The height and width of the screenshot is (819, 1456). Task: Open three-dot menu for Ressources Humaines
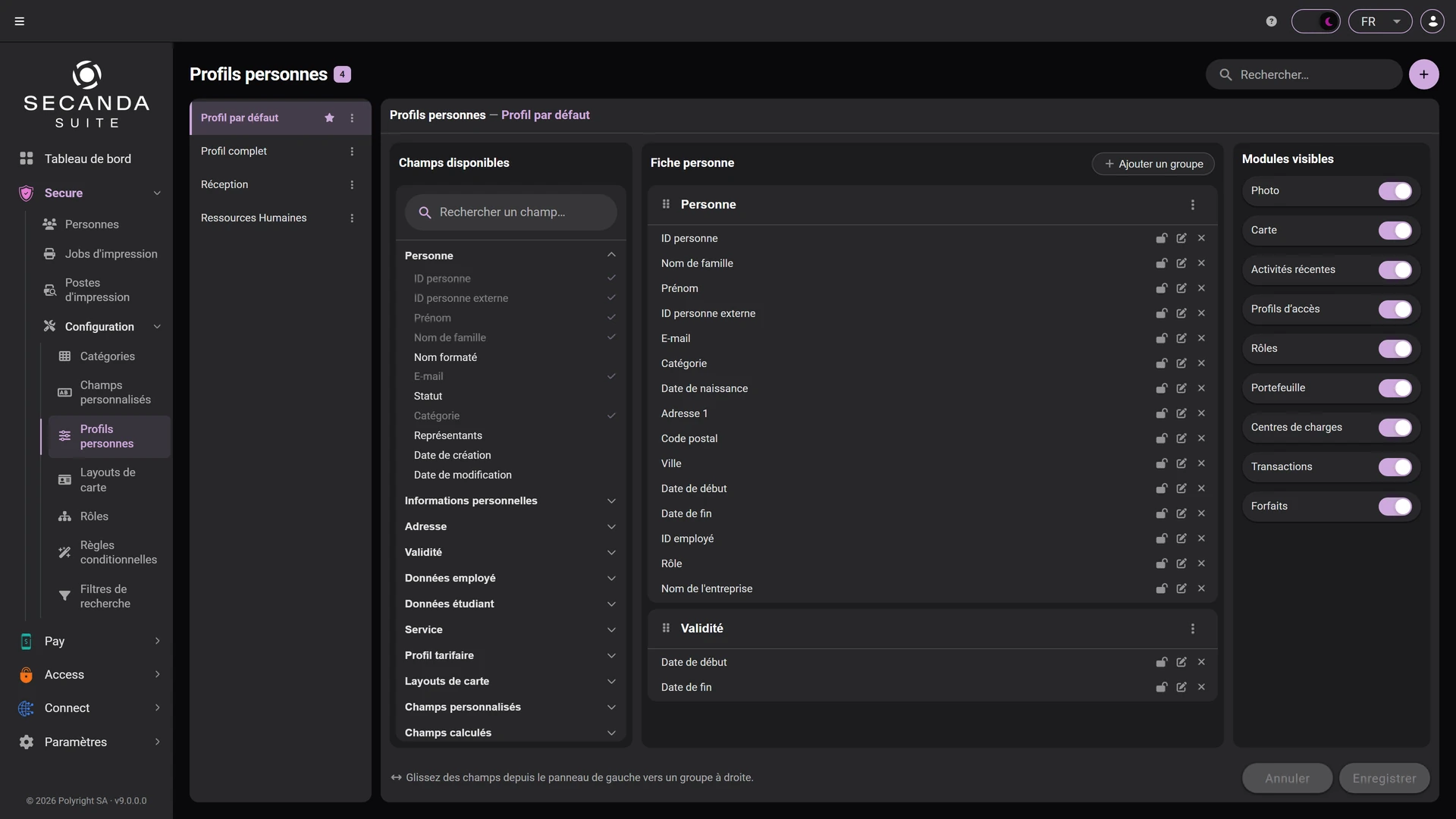352,218
